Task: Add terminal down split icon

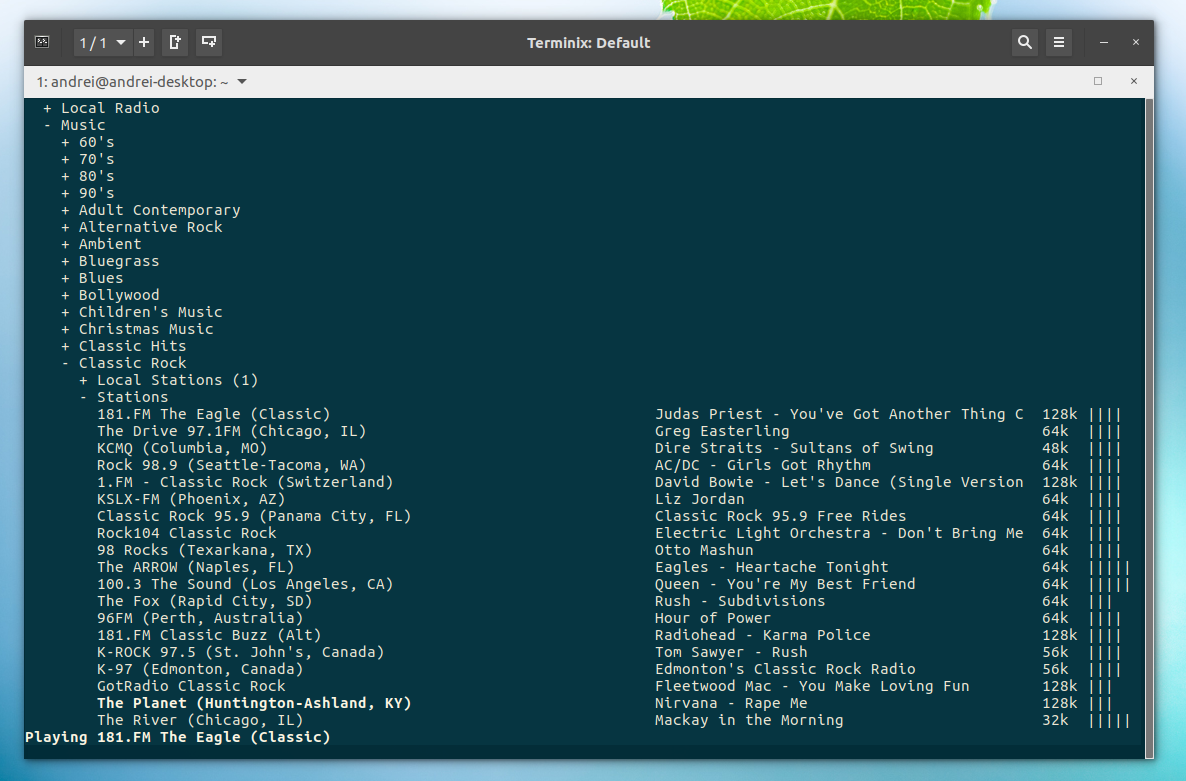Action: pyautogui.click(x=209, y=42)
